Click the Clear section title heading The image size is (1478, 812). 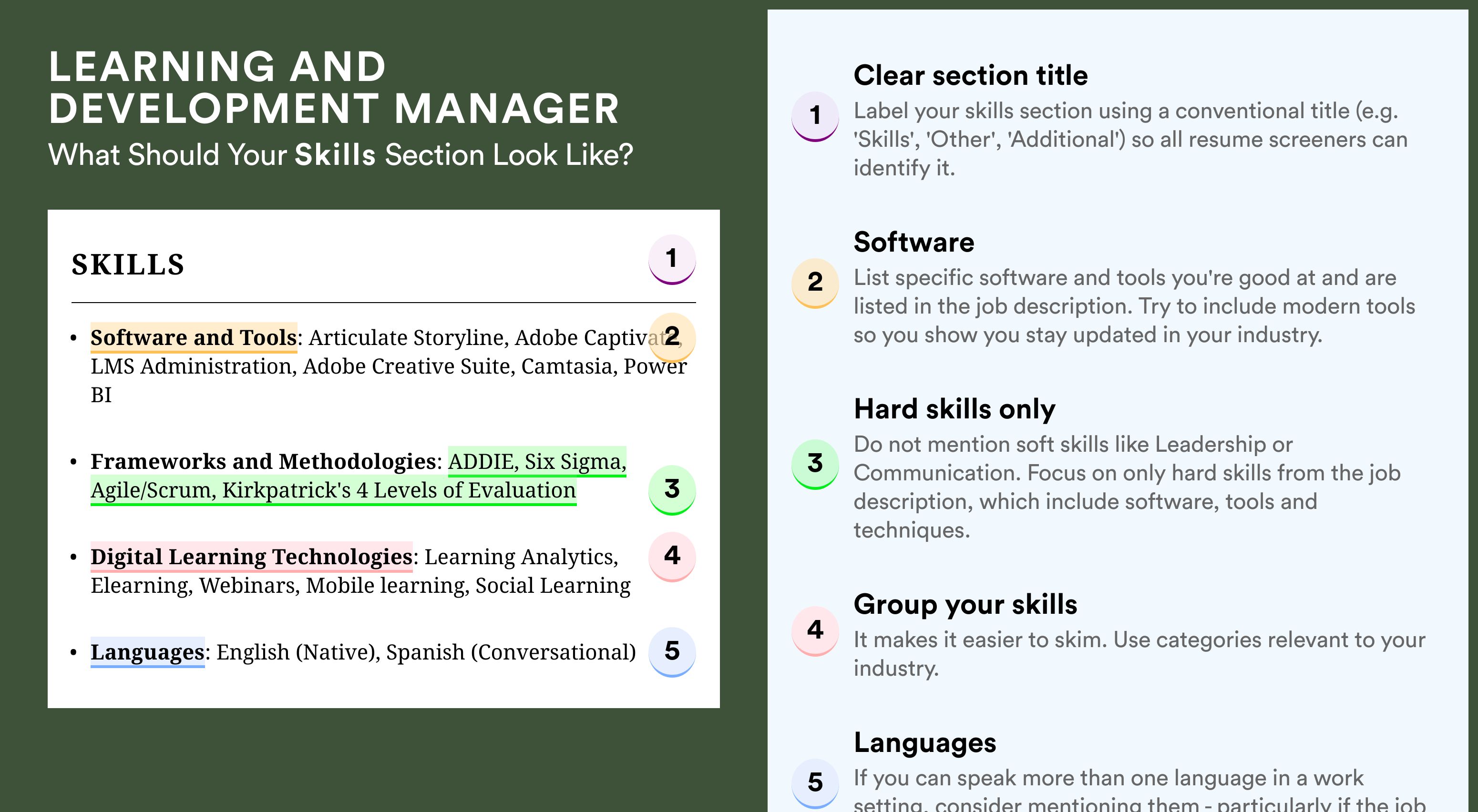(970, 75)
